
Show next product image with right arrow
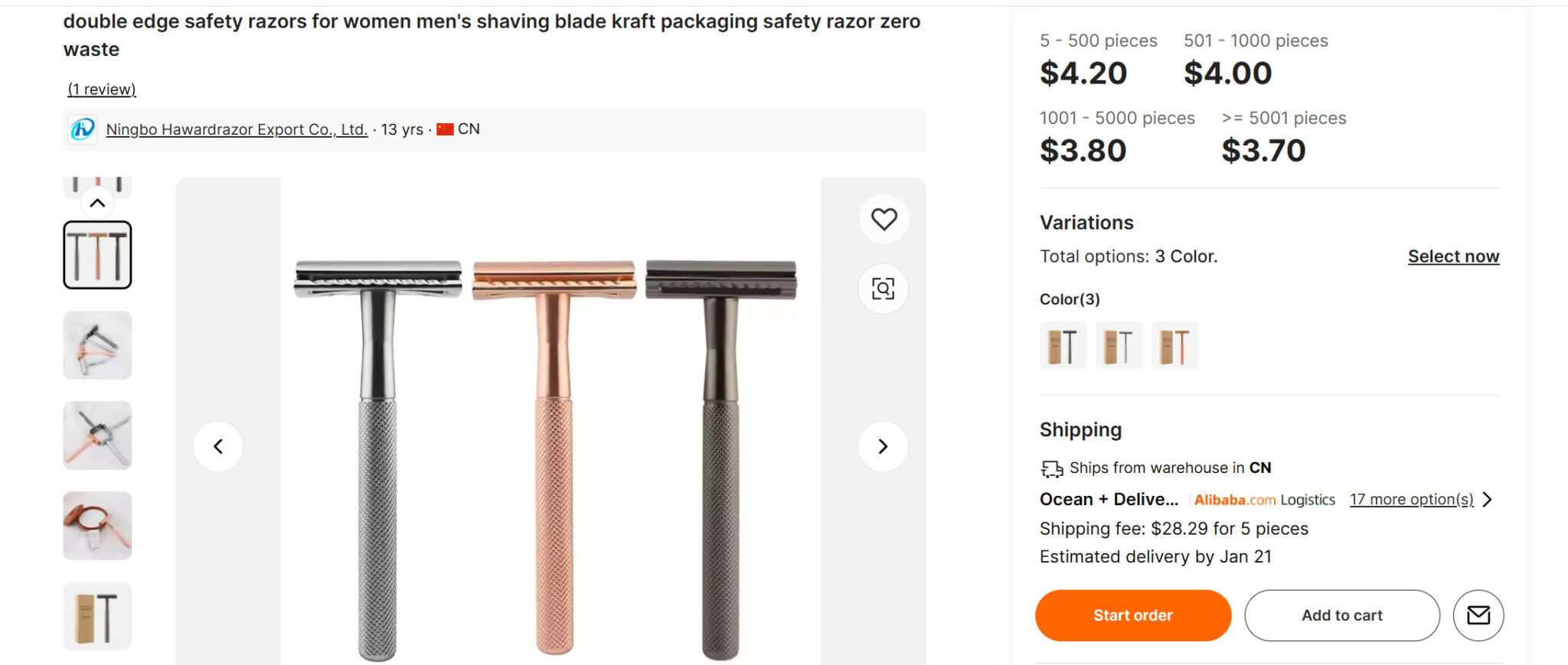coord(883,445)
